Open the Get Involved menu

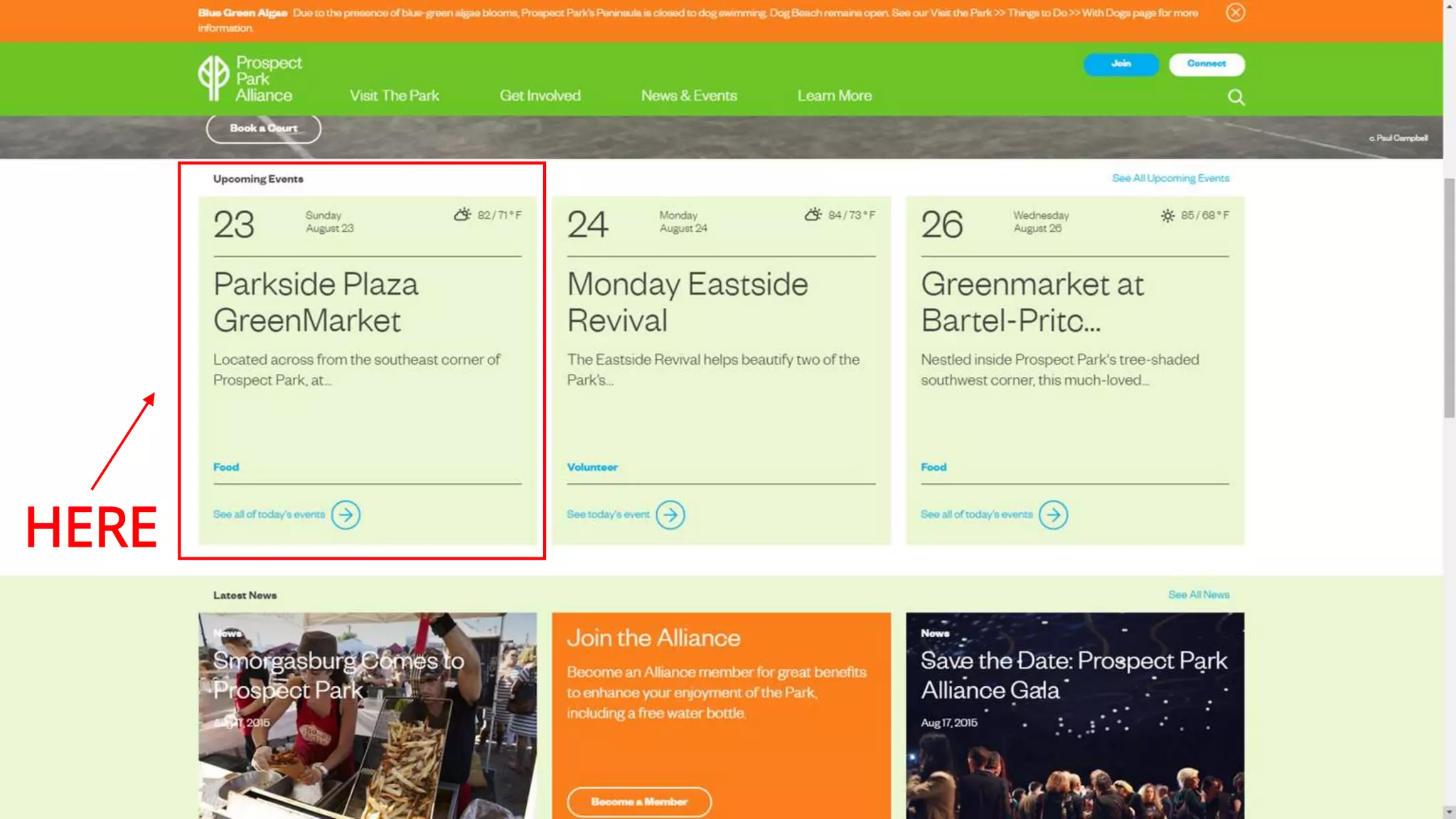click(540, 95)
